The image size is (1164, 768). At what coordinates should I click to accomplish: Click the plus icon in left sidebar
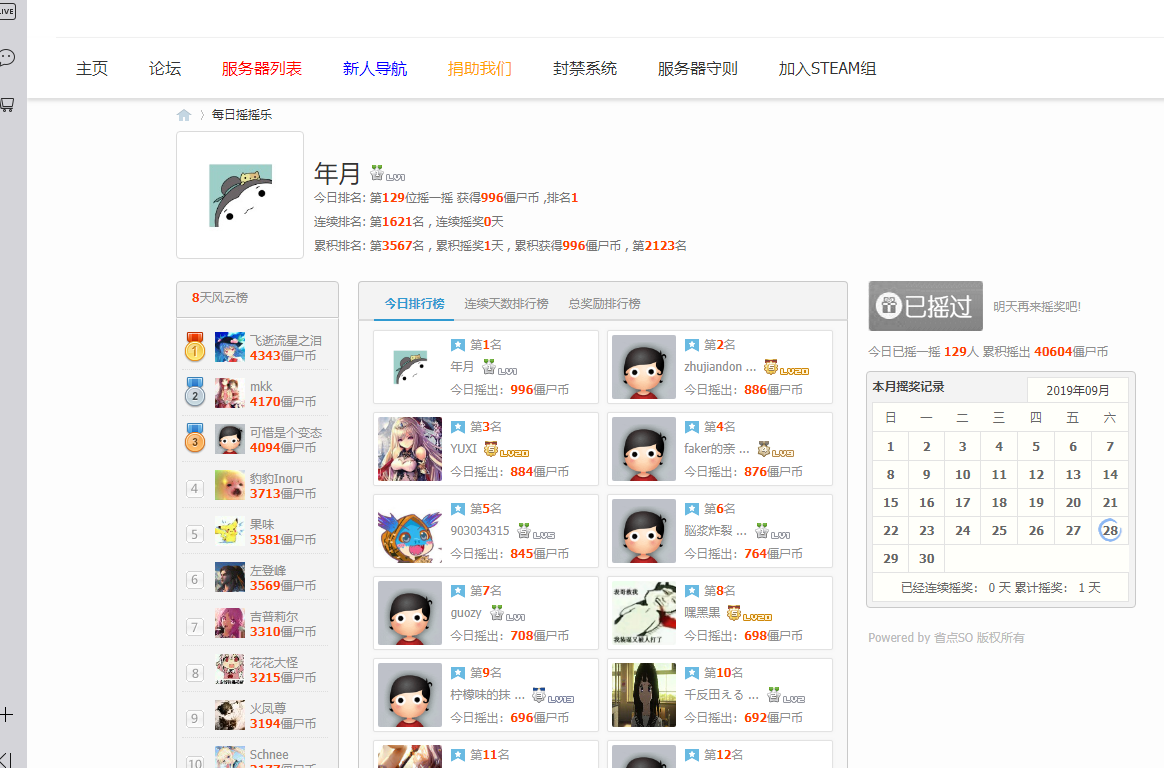click(7, 714)
